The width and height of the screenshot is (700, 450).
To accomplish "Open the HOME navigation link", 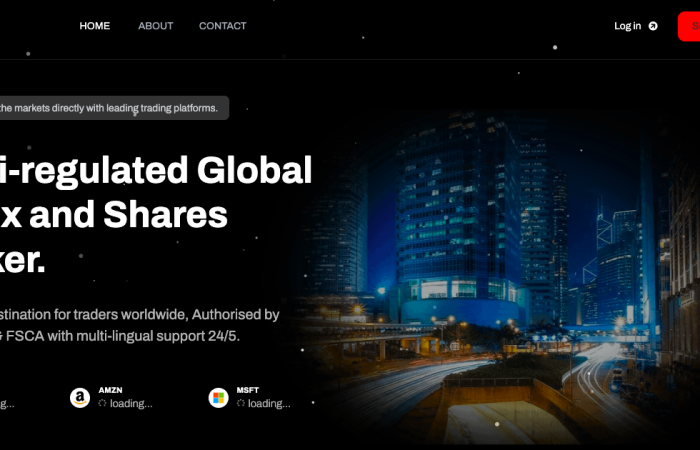I will click(95, 26).
